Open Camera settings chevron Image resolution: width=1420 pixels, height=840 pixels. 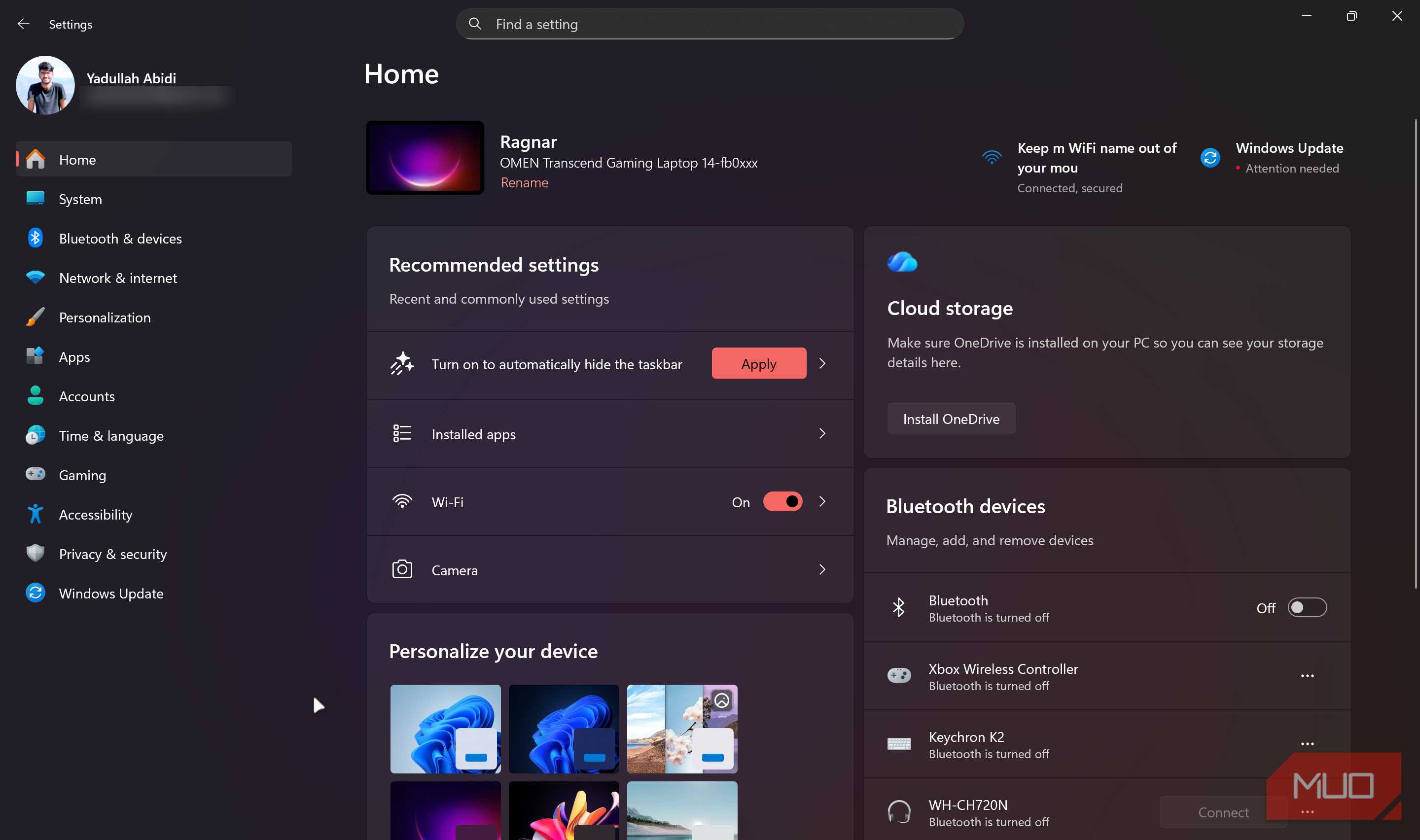[x=822, y=569]
